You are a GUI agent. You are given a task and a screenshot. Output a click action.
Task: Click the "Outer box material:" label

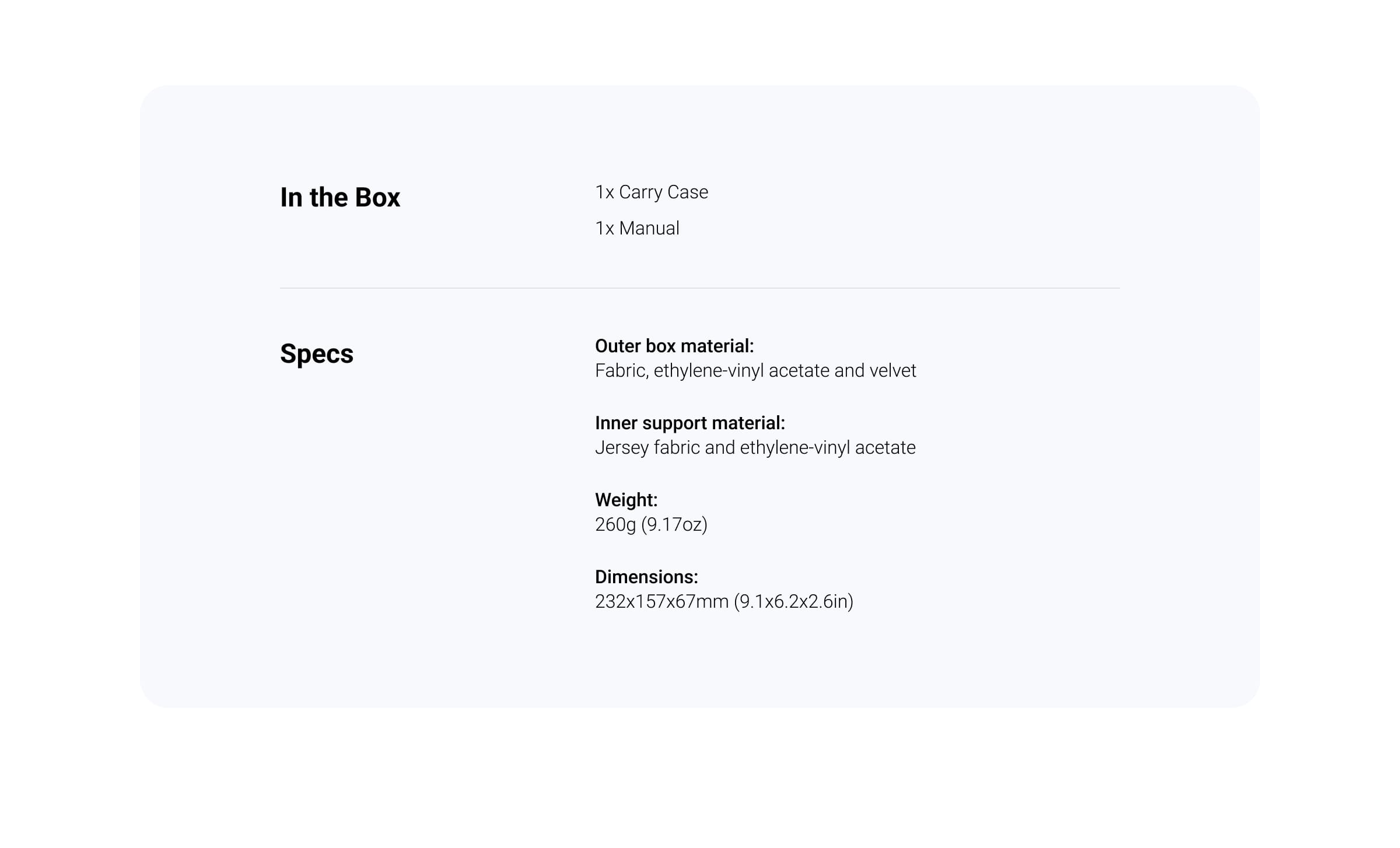click(x=674, y=346)
